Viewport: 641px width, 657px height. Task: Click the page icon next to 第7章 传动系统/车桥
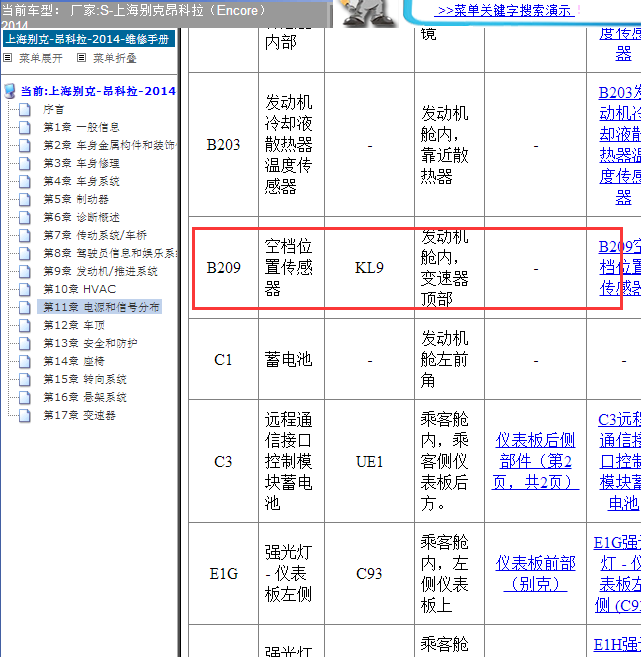point(25,235)
